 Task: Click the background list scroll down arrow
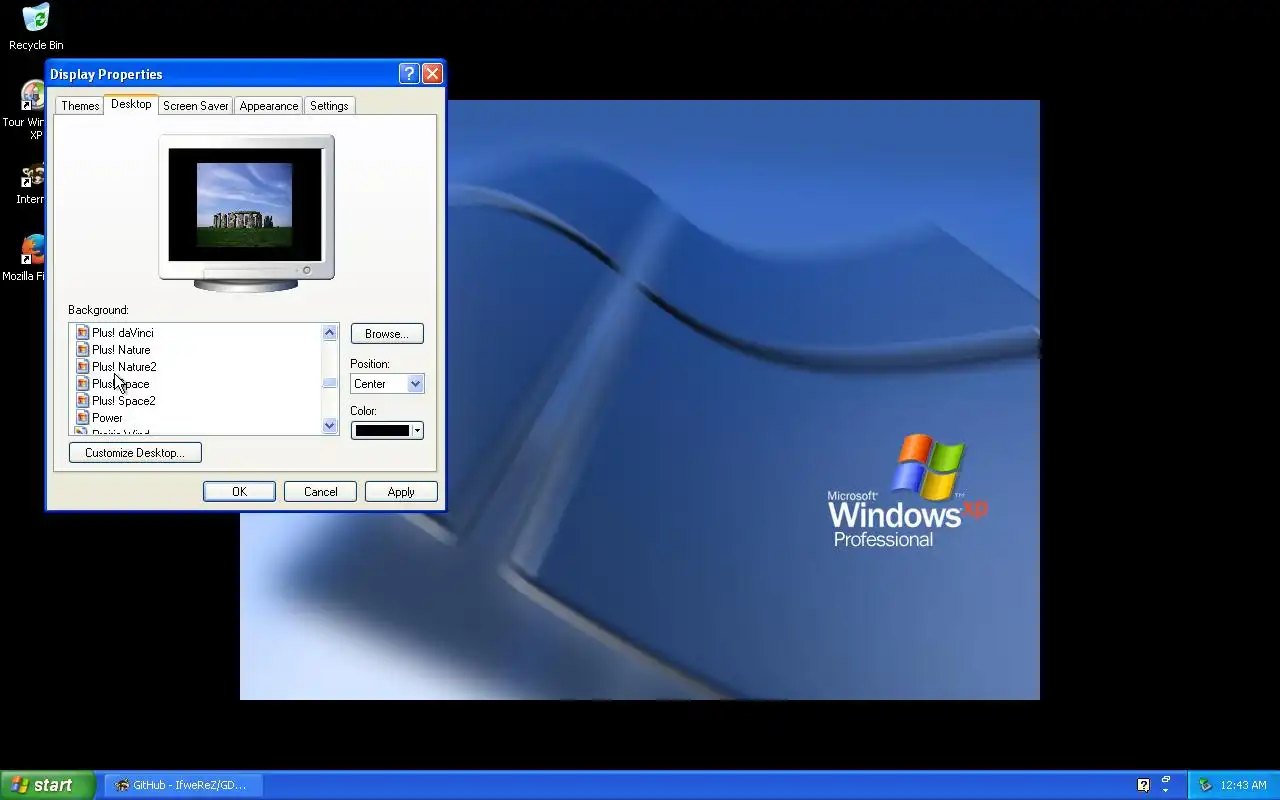[x=330, y=426]
